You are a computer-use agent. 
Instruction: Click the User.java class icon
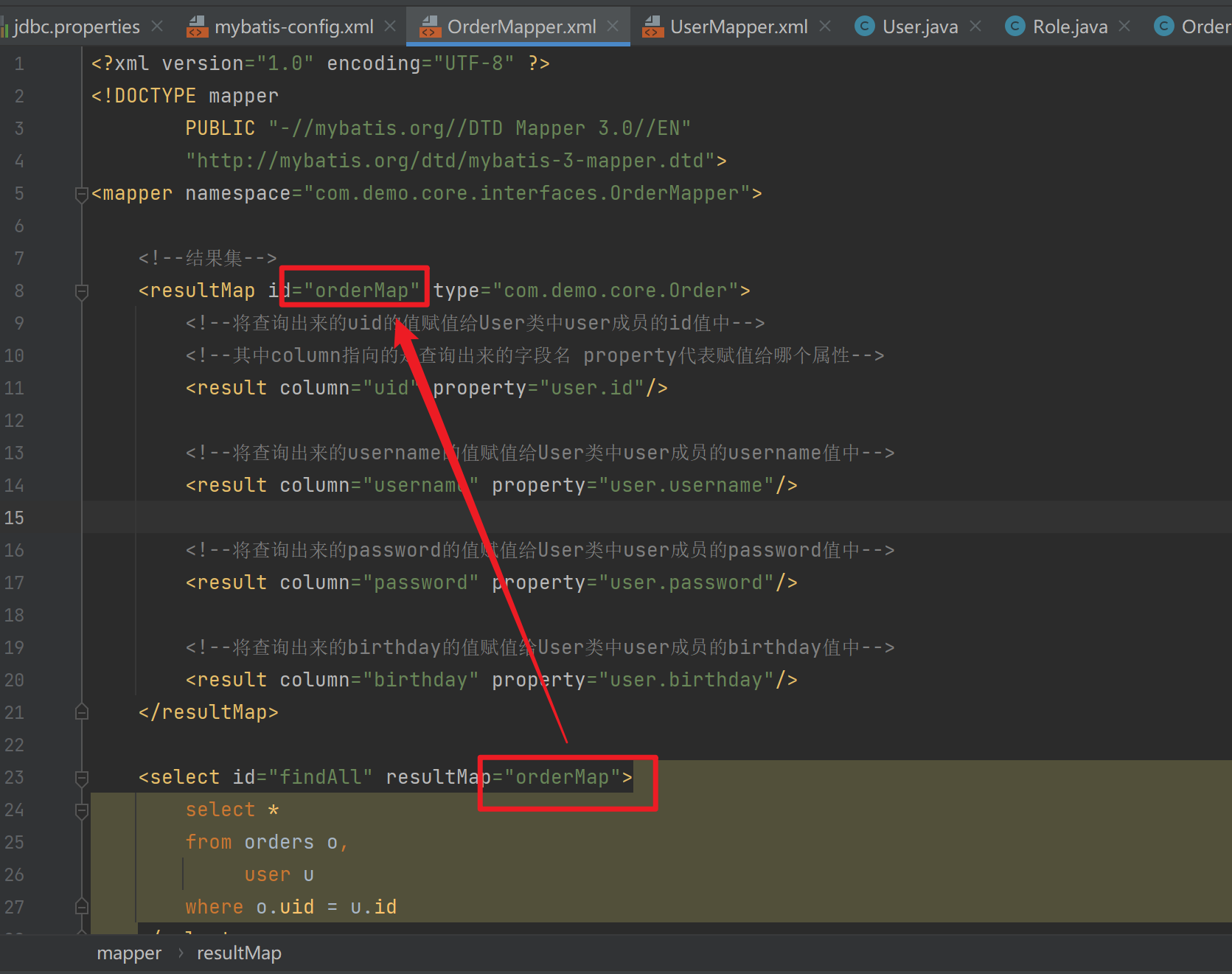(865, 27)
